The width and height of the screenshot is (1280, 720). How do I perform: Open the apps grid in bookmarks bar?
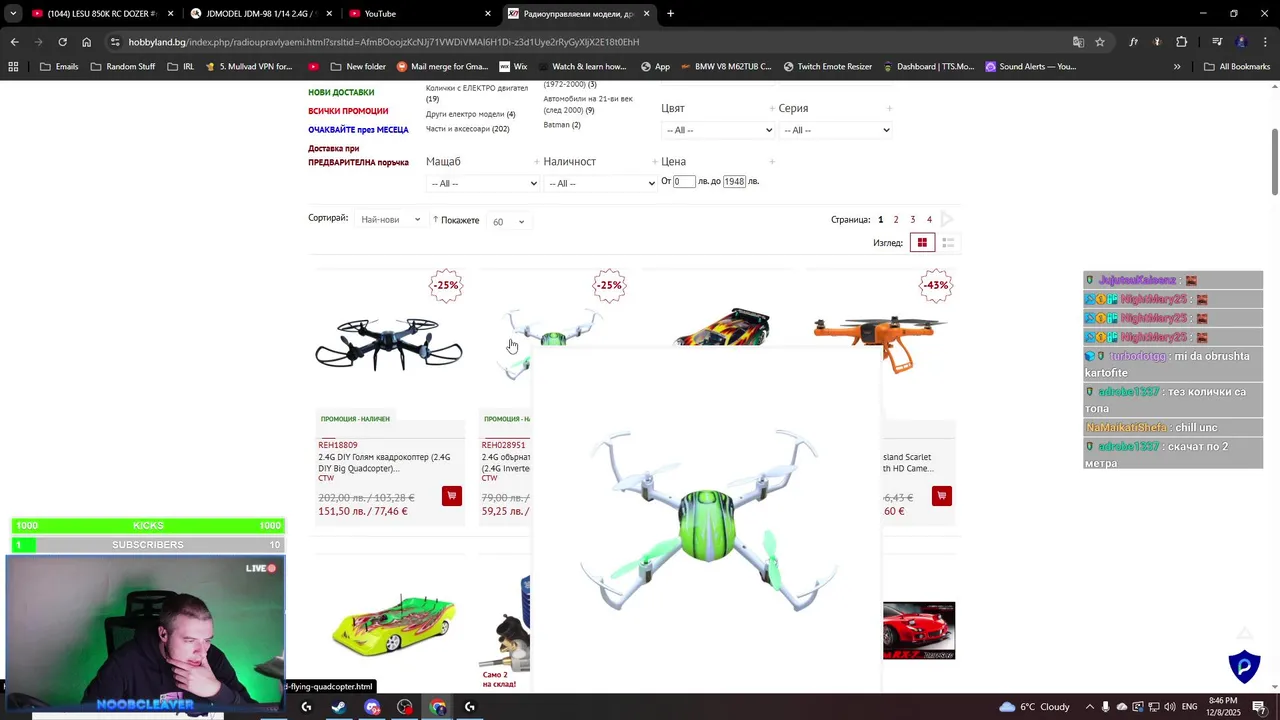pyautogui.click(x=13, y=67)
